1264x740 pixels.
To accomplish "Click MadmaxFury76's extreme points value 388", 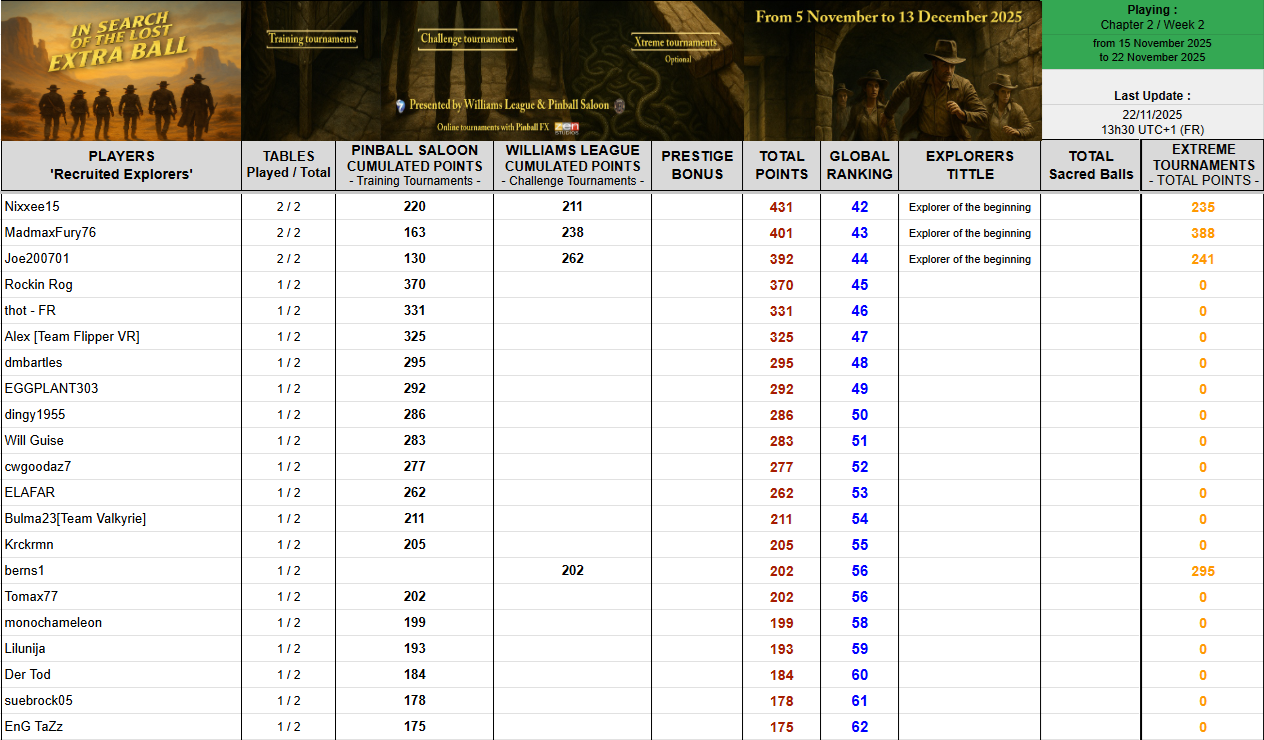I will point(1202,233).
